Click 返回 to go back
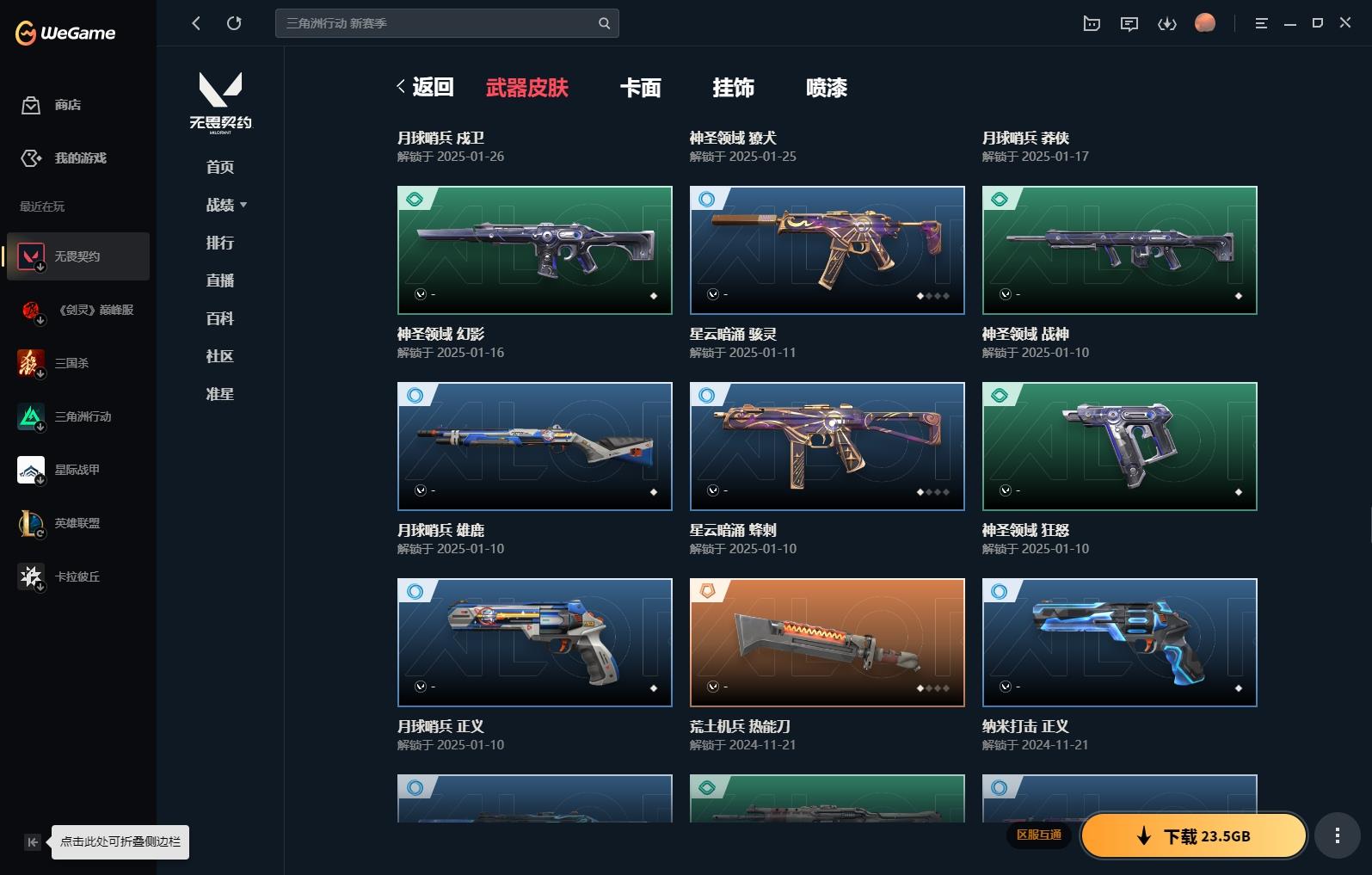The height and width of the screenshot is (875, 1372). [x=425, y=87]
